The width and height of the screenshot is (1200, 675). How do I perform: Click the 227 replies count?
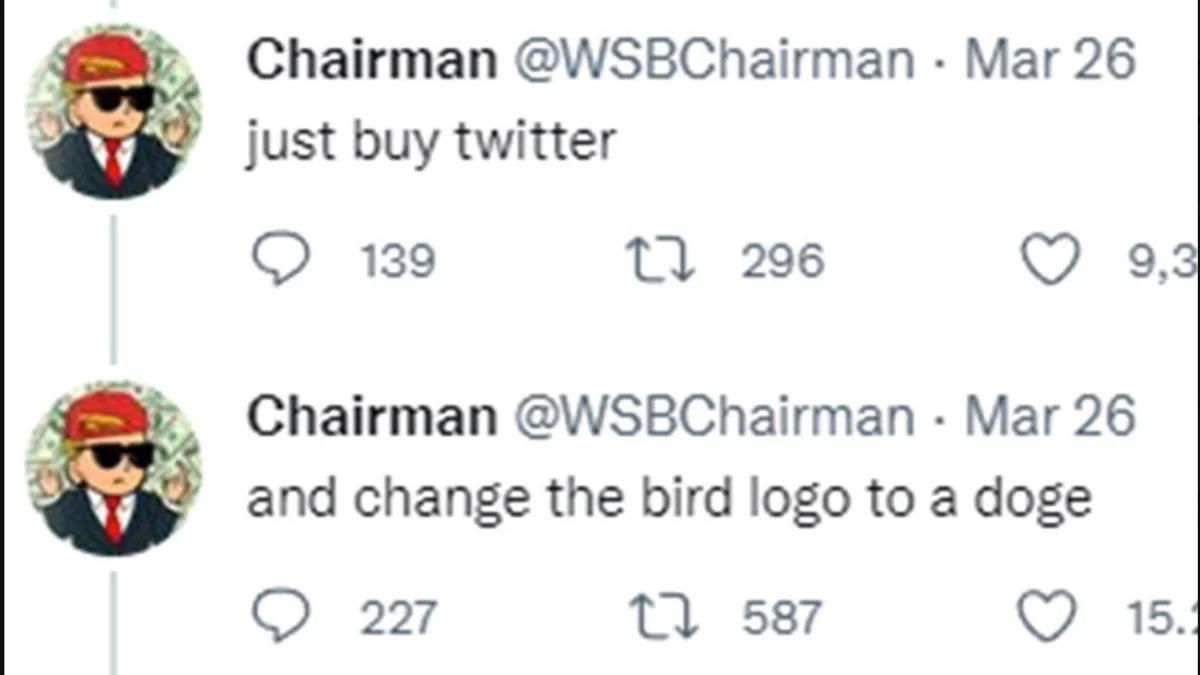pyautogui.click(x=398, y=616)
